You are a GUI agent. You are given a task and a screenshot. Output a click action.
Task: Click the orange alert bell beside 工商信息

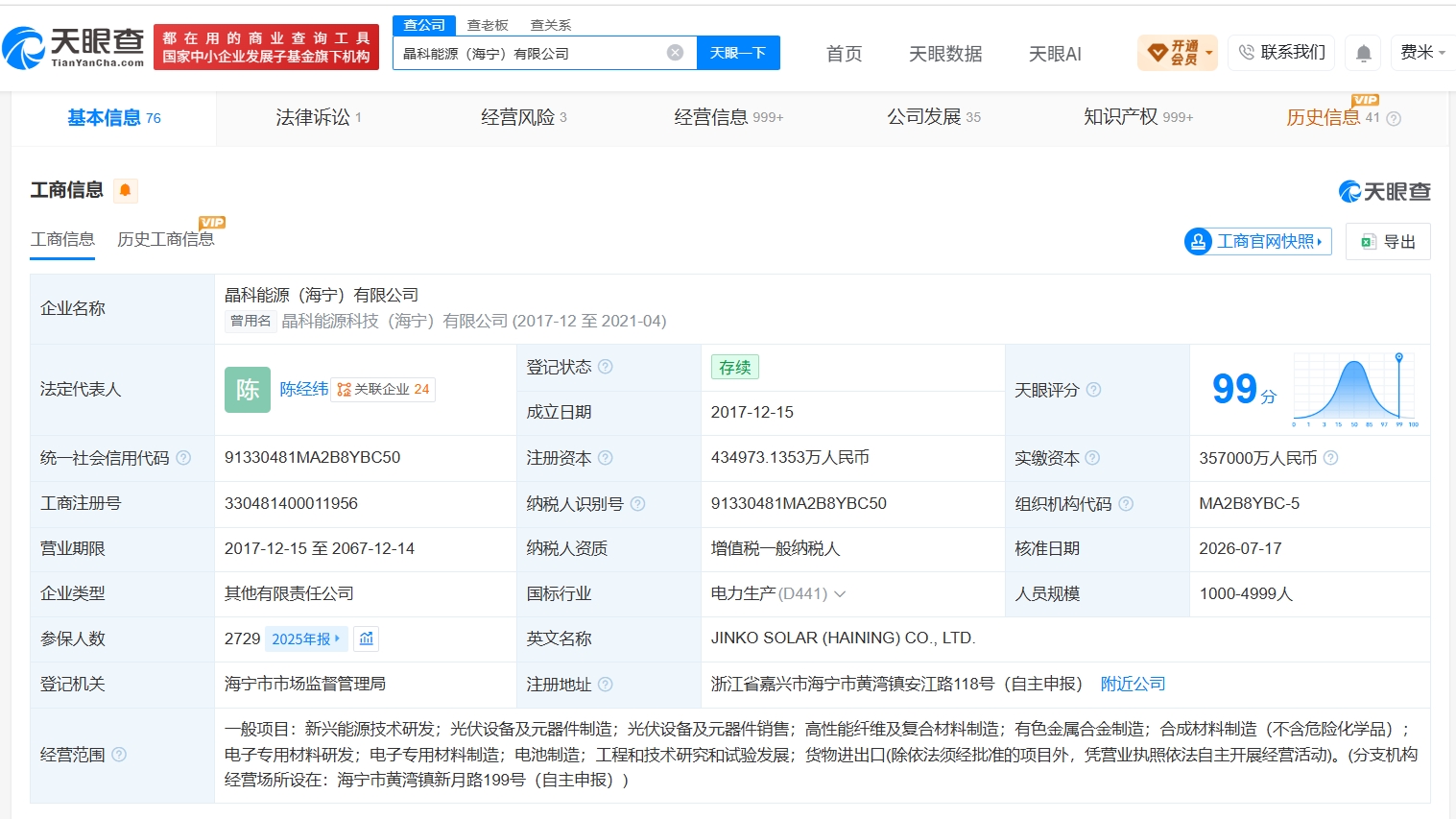coord(125,190)
